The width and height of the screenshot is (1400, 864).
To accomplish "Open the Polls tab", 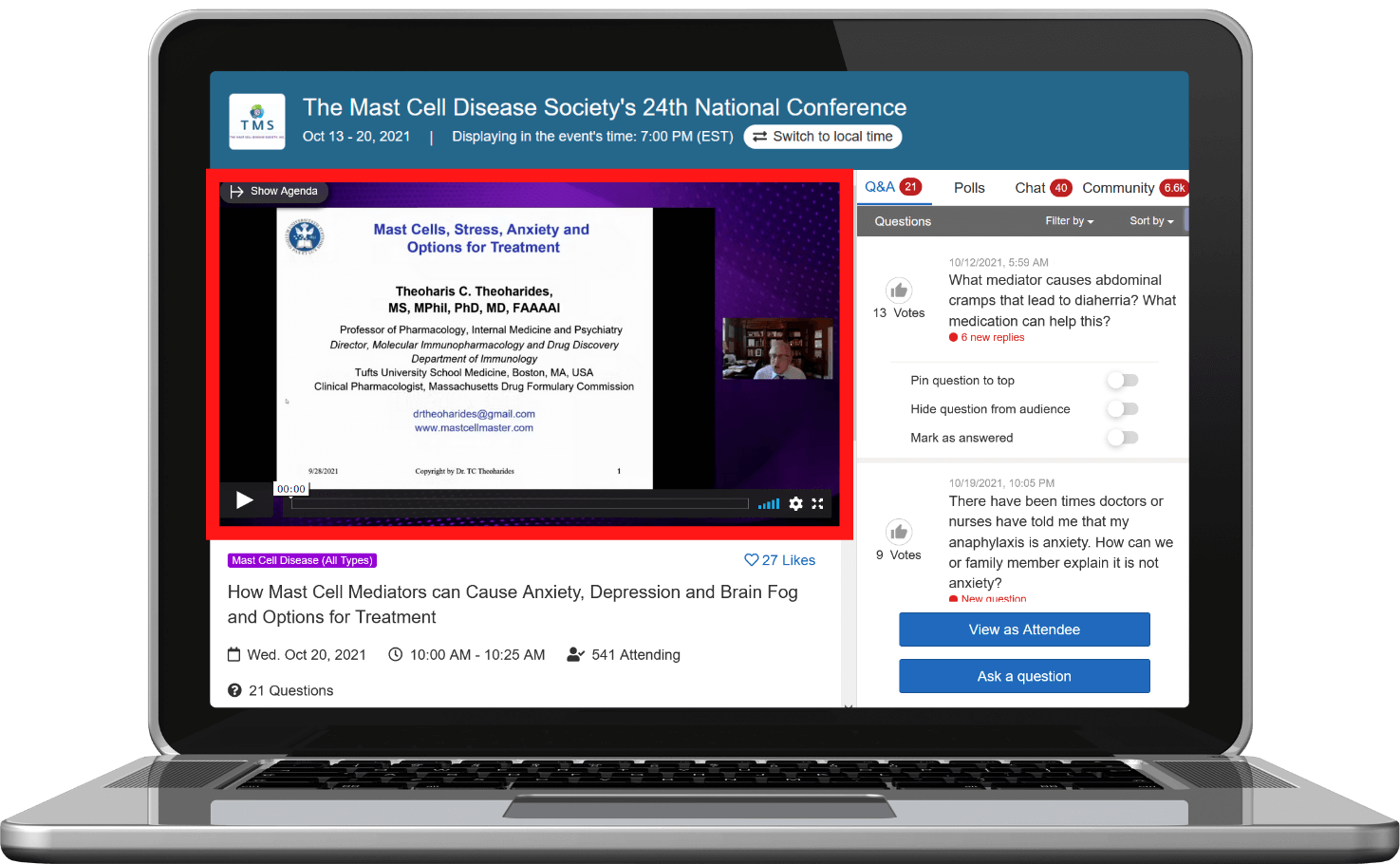I will click(969, 188).
